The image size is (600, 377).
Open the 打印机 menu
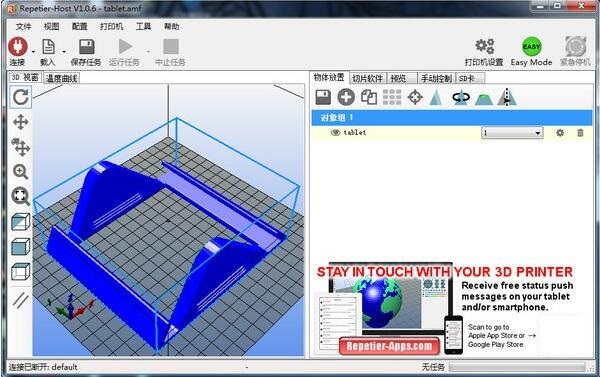coord(111,26)
